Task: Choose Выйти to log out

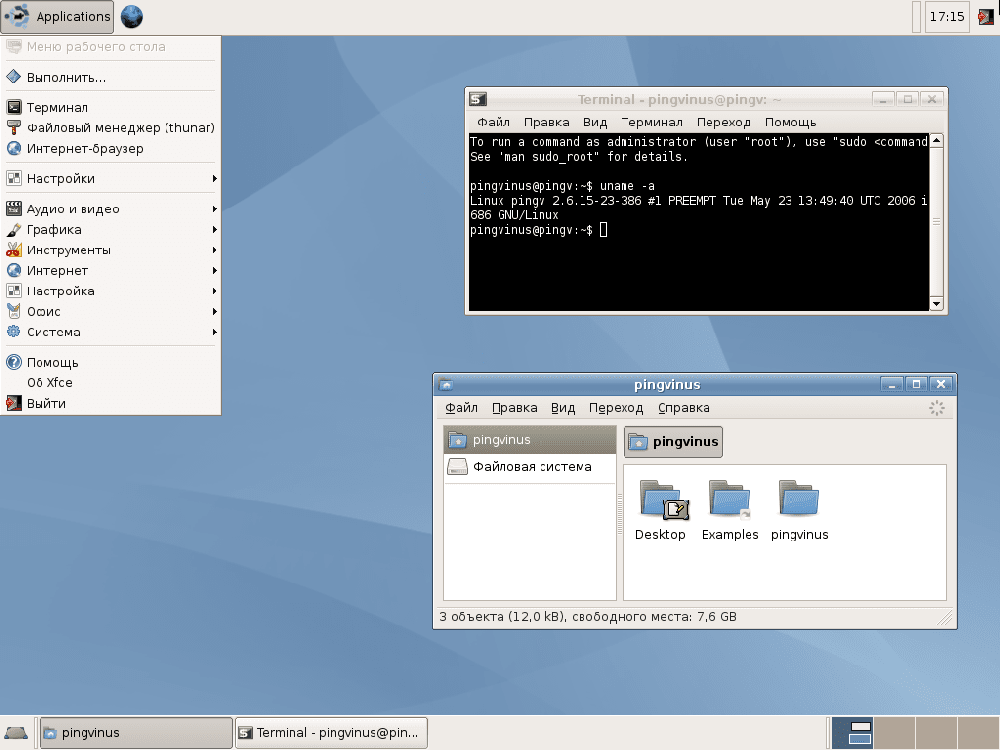Action: point(111,403)
